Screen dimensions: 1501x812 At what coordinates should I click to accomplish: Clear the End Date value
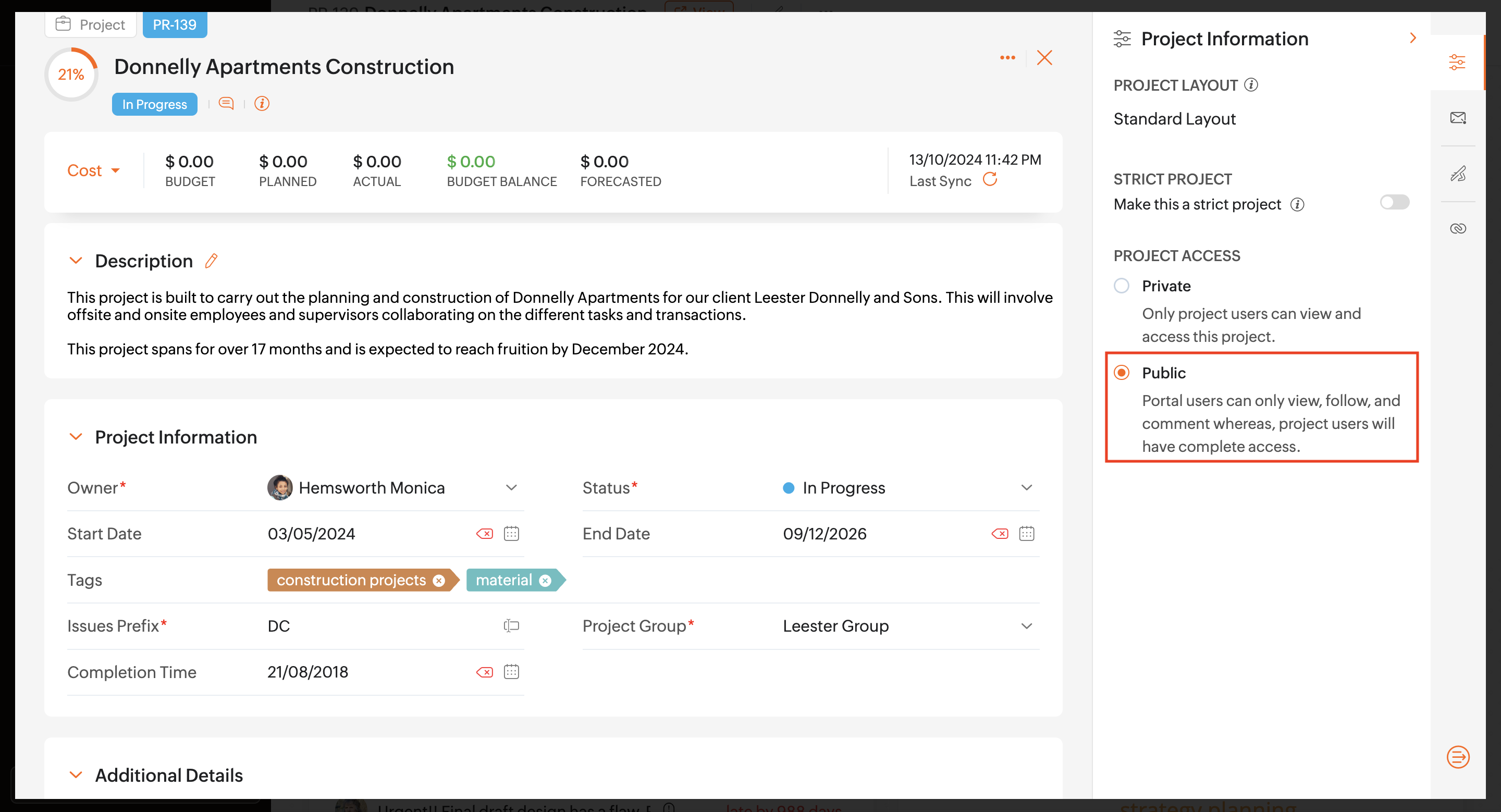(999, 533)
